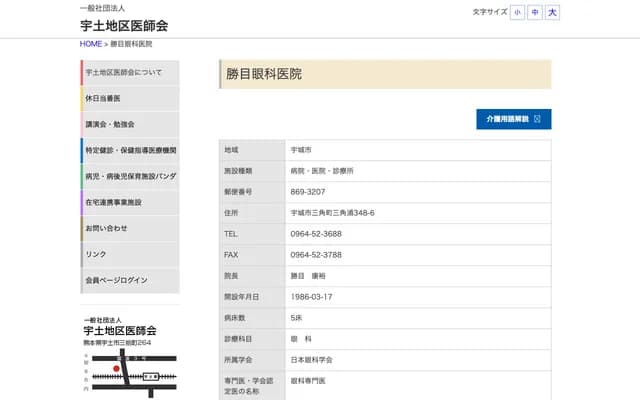This screenshot has width=640, height=400.
Task: Set font size to small (小)
Action: click(x=517, y=12)
